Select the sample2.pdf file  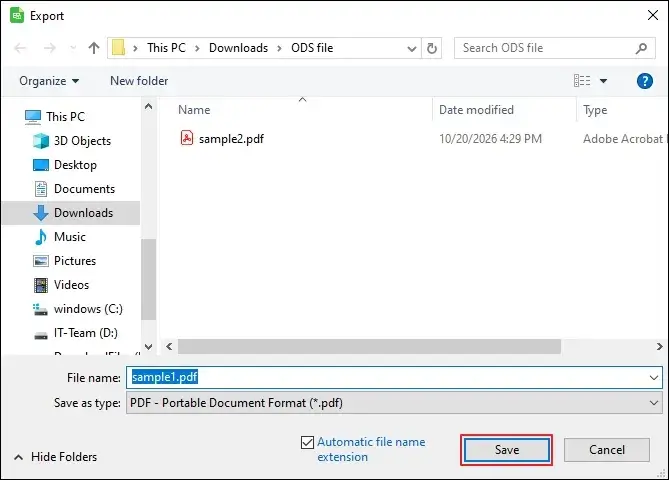coord(231,139)
